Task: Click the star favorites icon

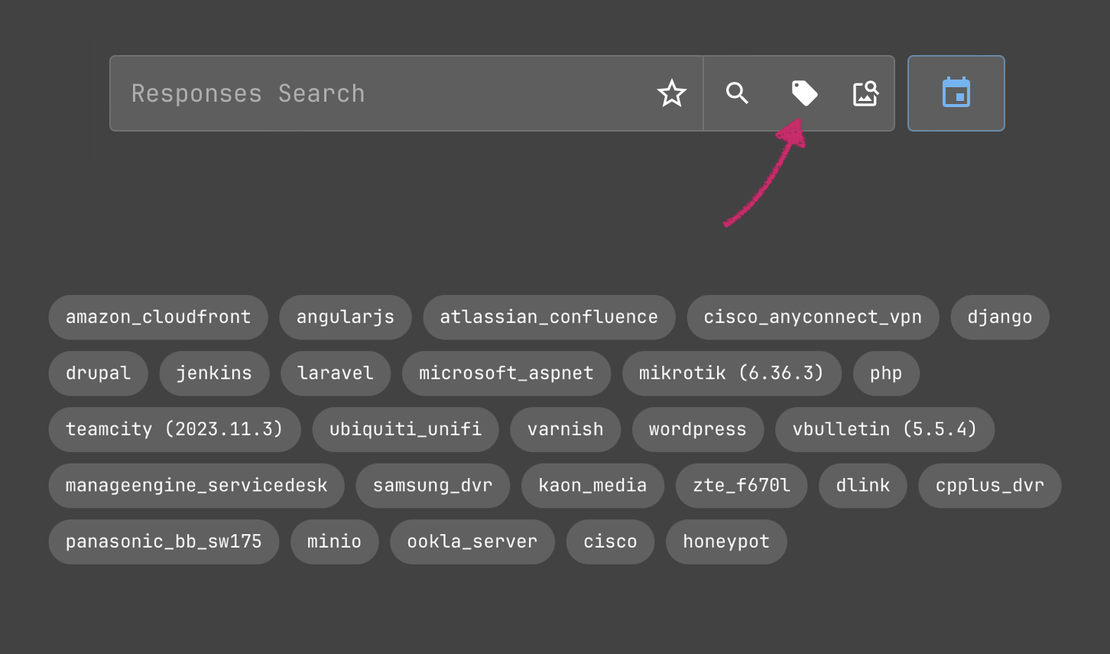Action: (x=671, y=94)
